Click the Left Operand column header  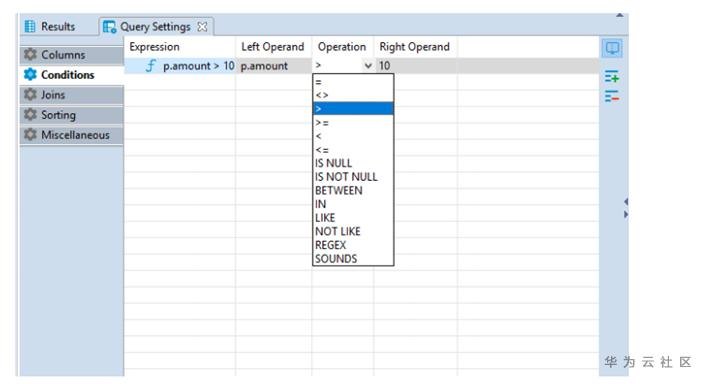(274, 47)
